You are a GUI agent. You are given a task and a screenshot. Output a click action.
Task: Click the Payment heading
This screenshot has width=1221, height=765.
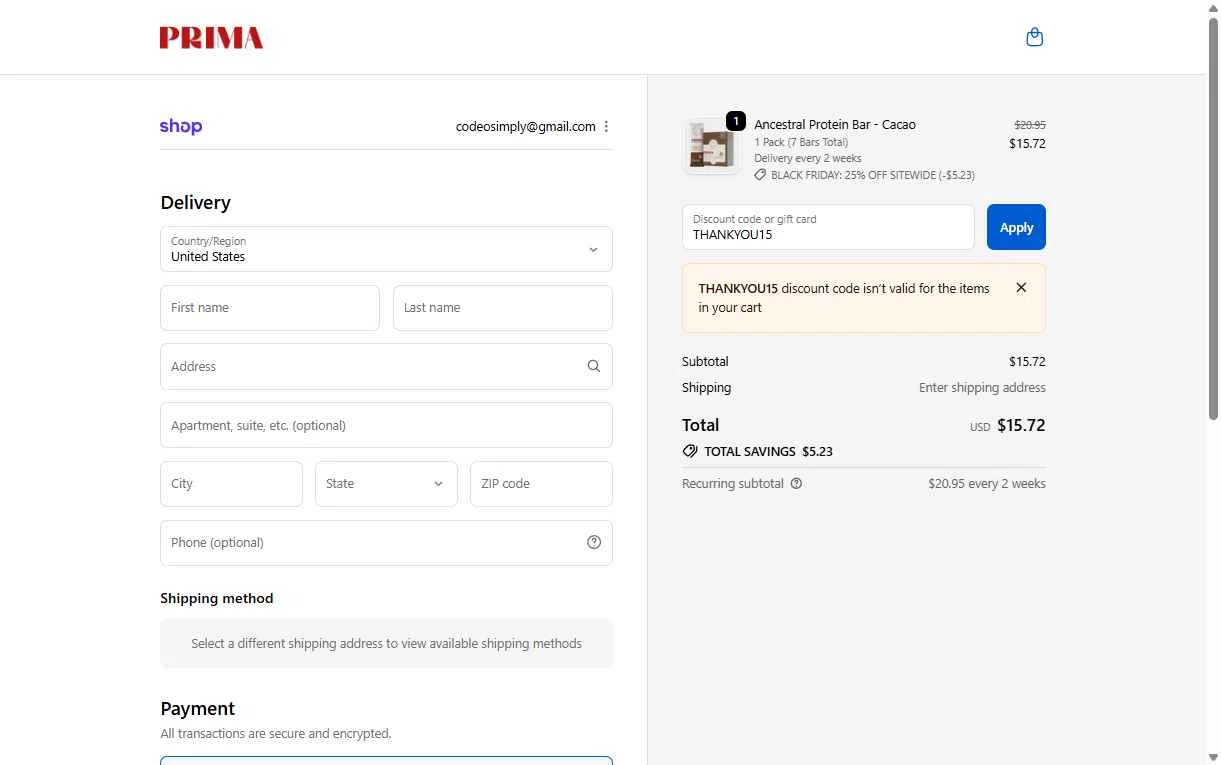coord(198,709)
